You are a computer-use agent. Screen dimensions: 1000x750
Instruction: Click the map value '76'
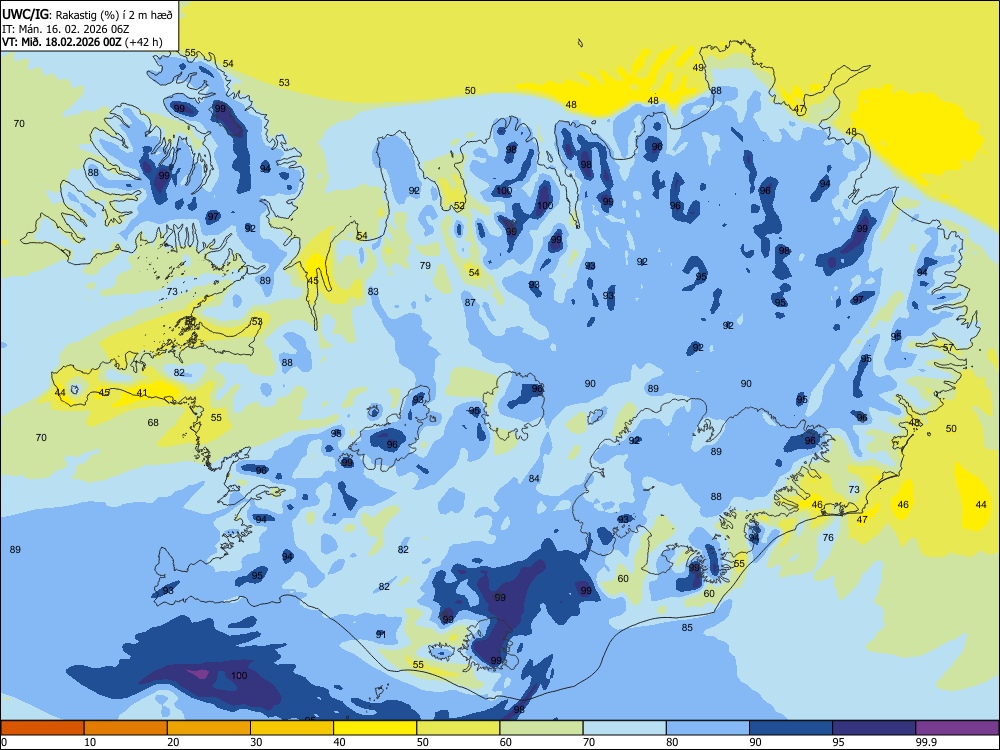point(828,538)
